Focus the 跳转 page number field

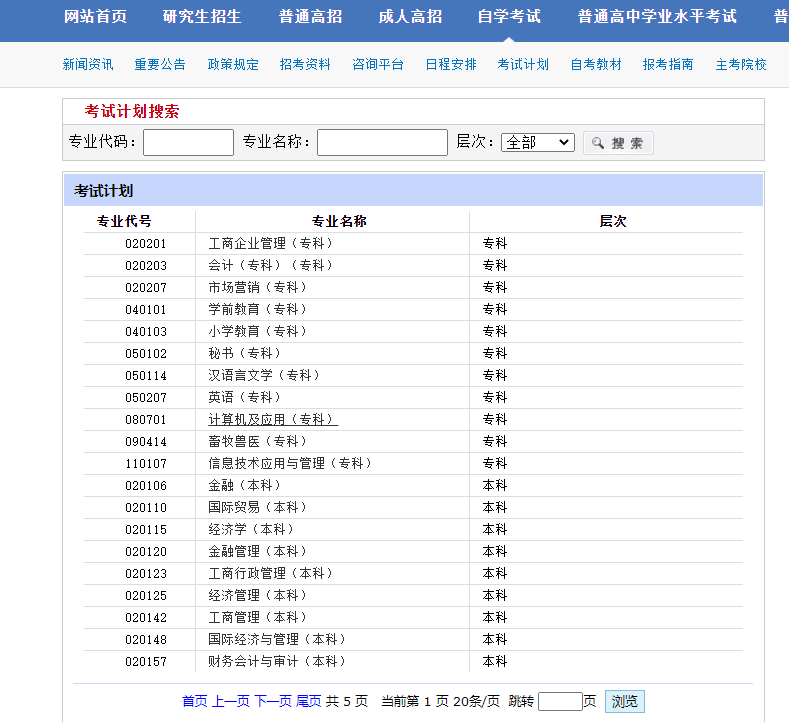pos(560,701)
